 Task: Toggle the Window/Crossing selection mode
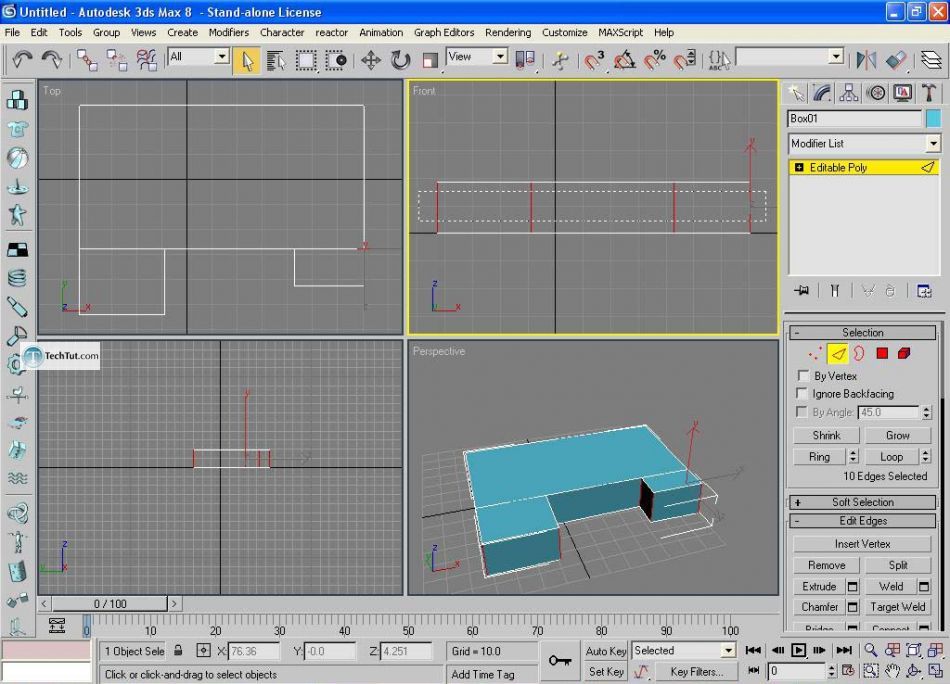coord(336,60)
